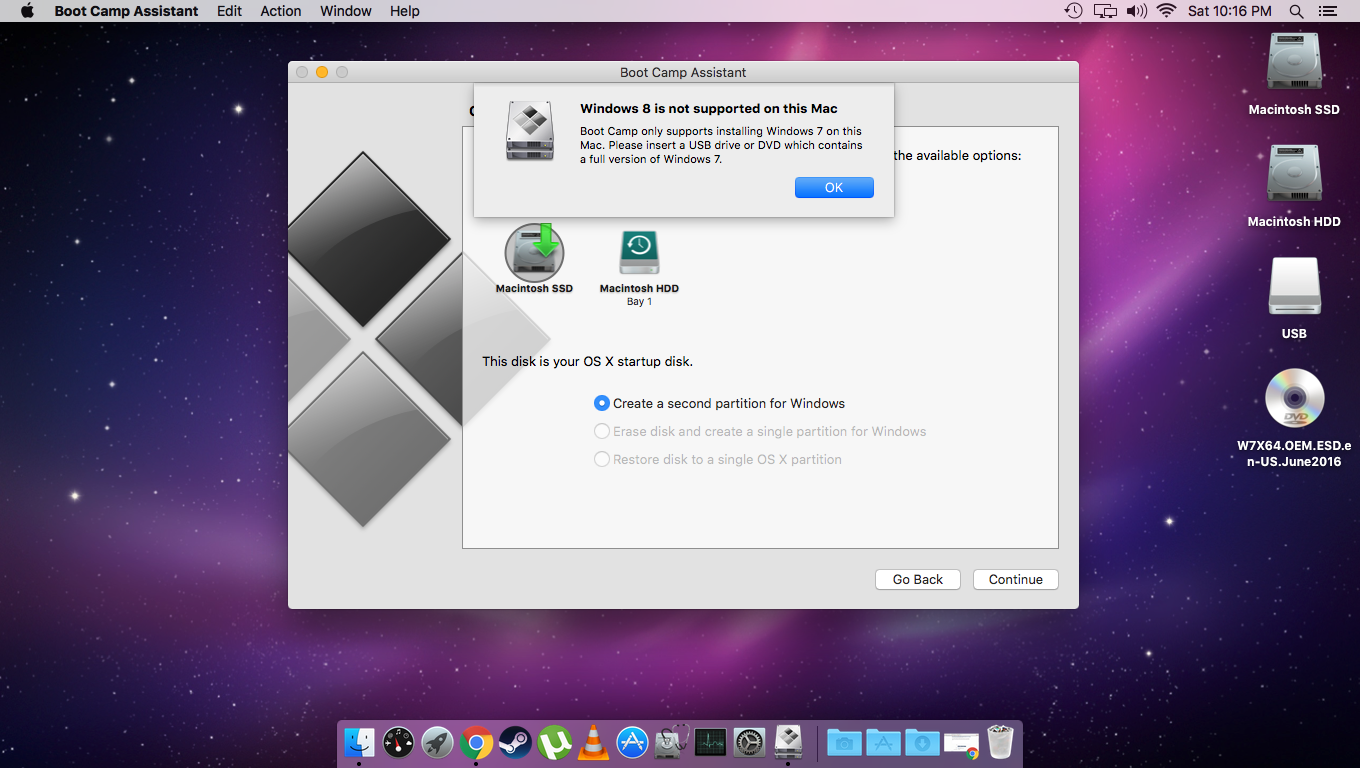Click the Boot Camp icon in the alert
Viewport: 1360px width, 768px height.
point(529,131)
